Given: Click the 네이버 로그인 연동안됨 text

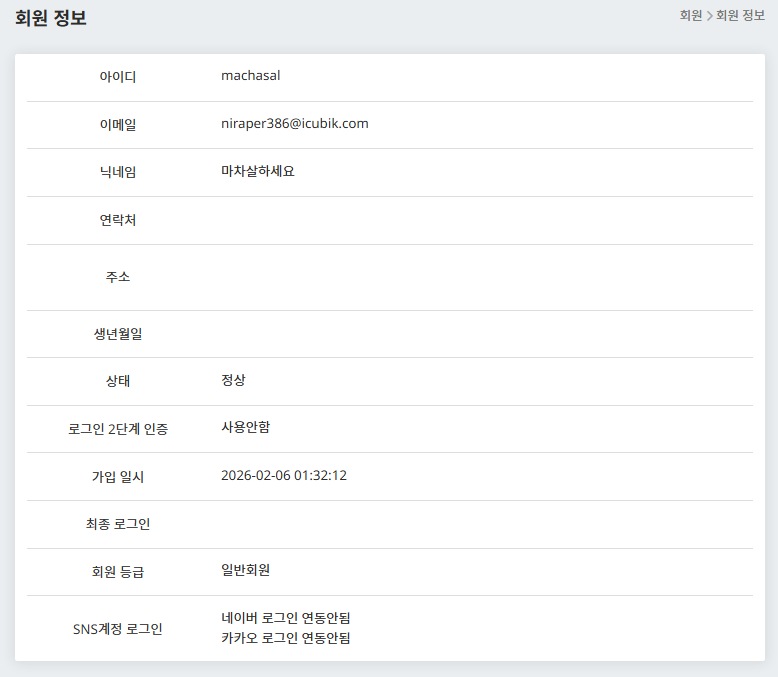Looking at the screenshot, I should coord(286,618).
